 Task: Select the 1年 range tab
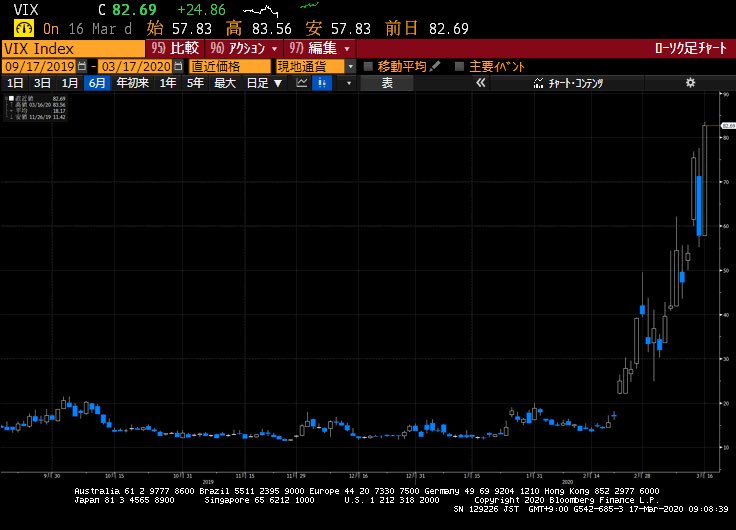tap(168, 83)
